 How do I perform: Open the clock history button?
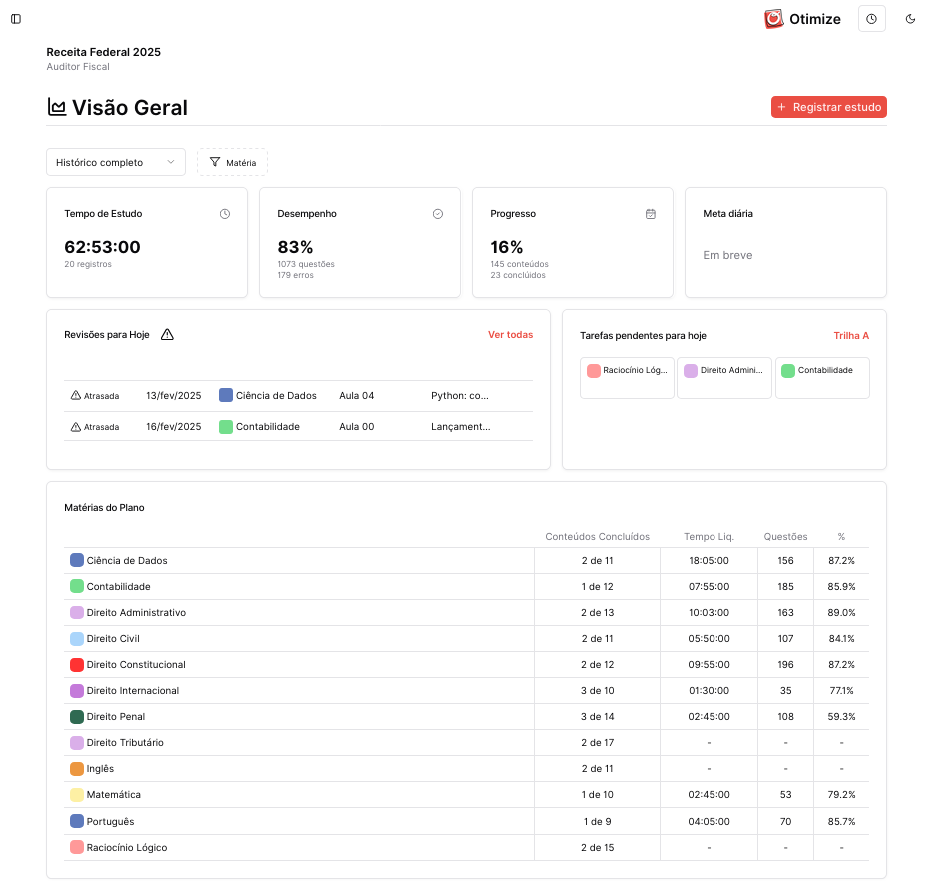pos(871,19)
